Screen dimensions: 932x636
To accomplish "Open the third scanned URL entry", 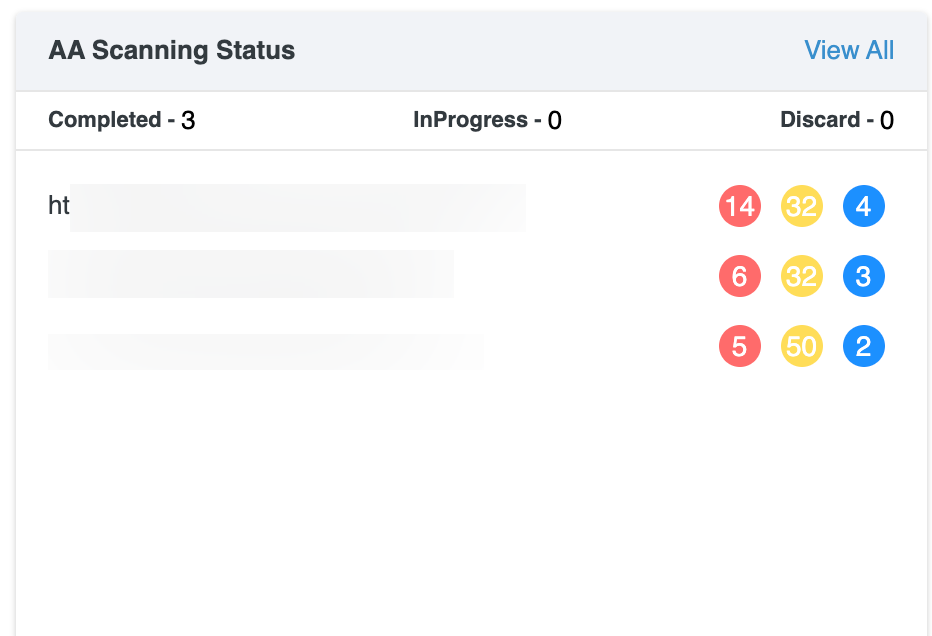I will pos(265,351).
